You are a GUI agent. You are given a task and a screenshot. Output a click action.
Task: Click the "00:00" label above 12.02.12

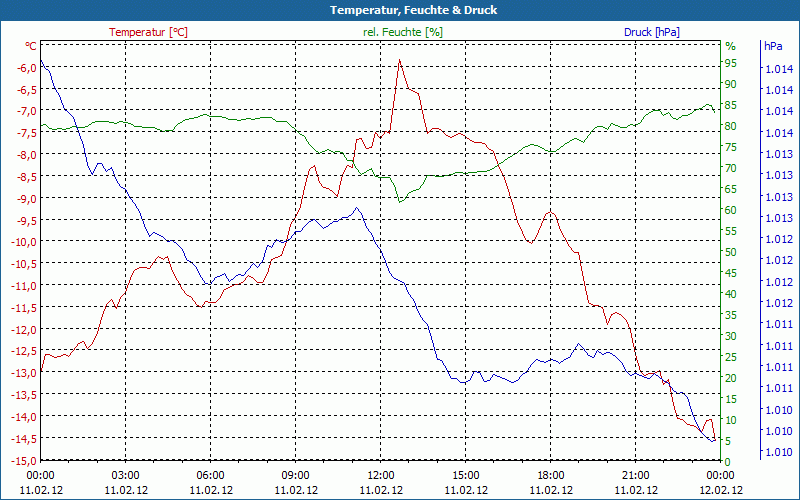tap(721, 476)
